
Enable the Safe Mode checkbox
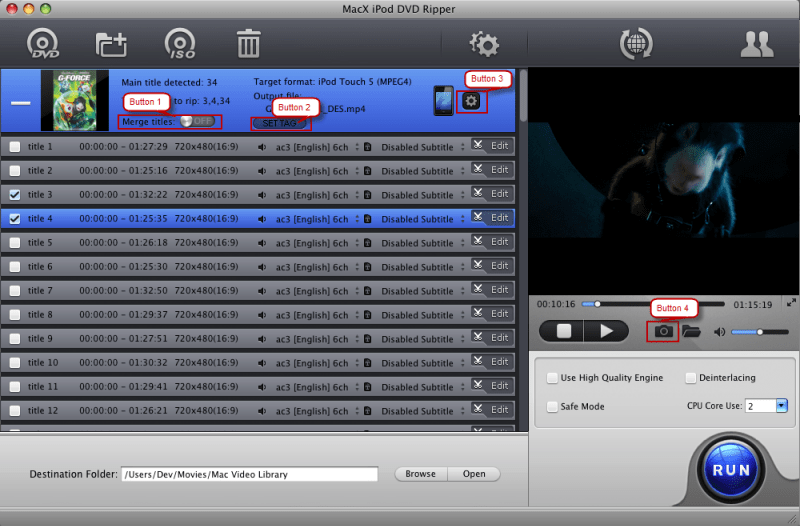point(552,407)
